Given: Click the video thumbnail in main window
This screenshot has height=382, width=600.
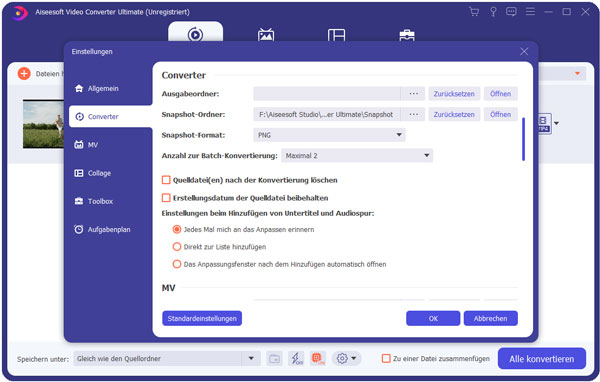Looking at the screenshot, I should (43, 124).
